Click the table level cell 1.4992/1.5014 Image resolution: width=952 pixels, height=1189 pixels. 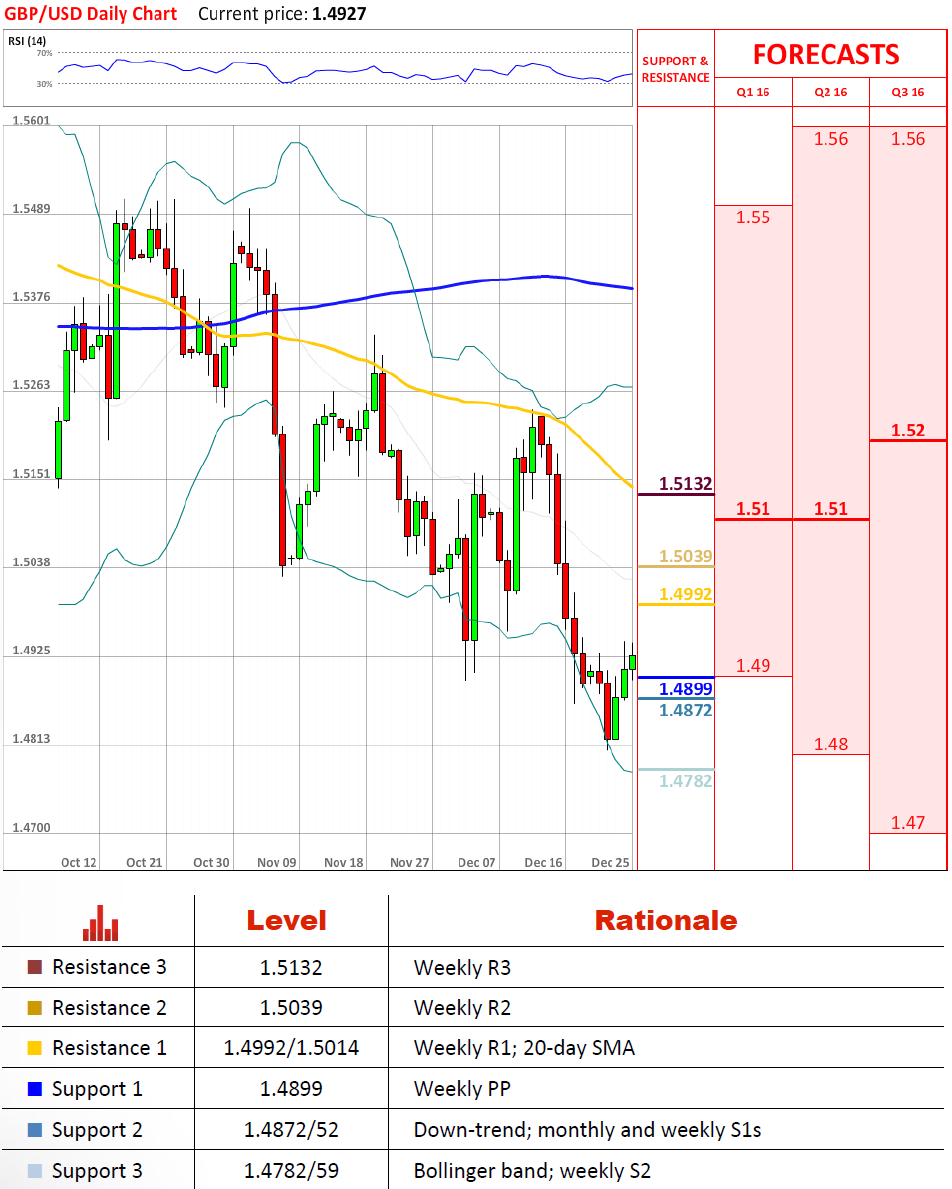pyautogui.click(x=291, y=1048)
